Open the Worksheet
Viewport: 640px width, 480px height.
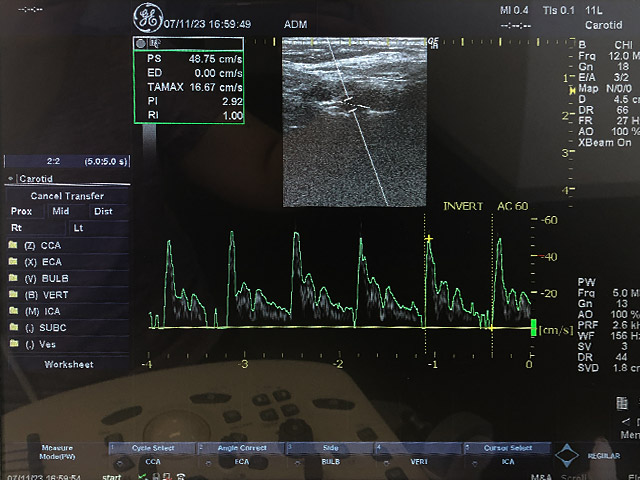coord(68,365)
